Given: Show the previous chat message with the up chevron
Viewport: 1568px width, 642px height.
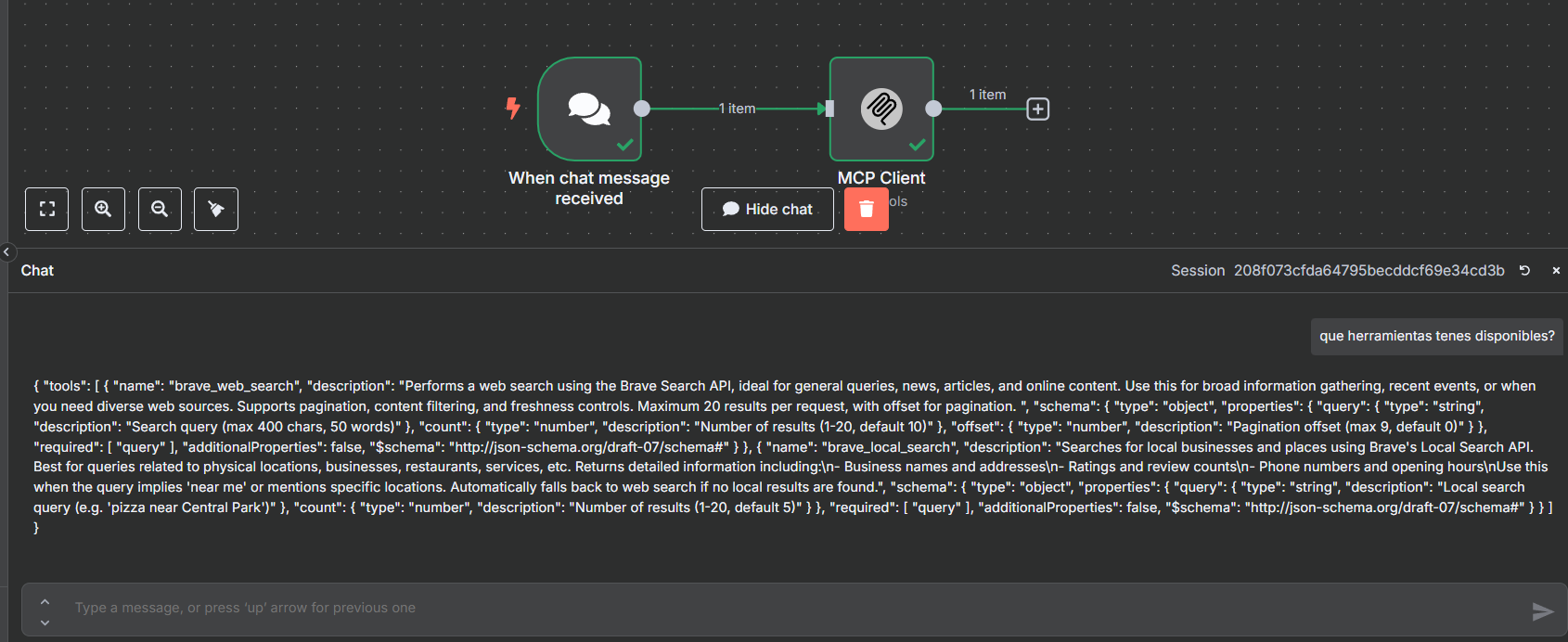Looking at the screenshot, I should tap(45, 601).
